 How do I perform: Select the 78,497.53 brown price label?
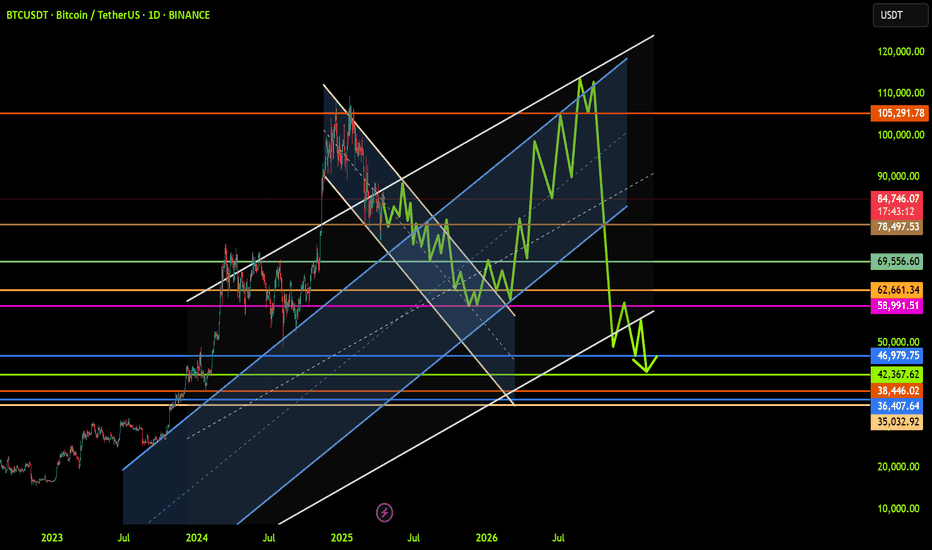[x=897, y=227]
